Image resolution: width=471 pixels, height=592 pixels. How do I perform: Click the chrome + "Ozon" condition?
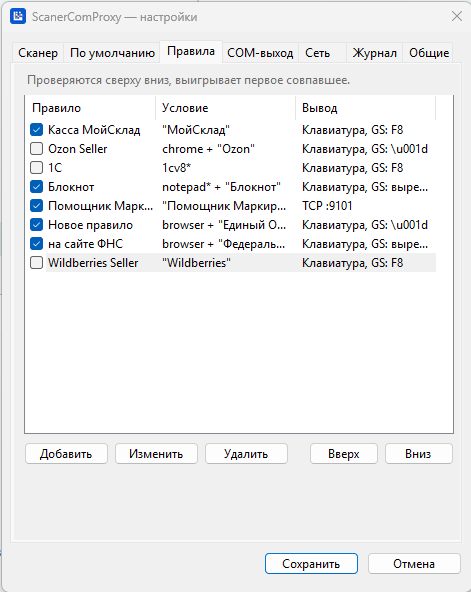click(x=208, y=149)
